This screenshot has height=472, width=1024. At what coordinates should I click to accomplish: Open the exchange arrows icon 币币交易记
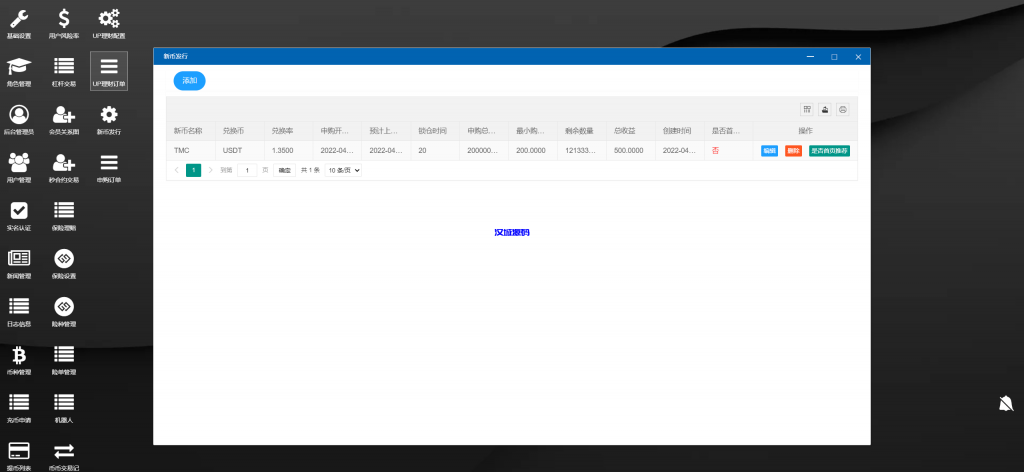click(64, 456)
